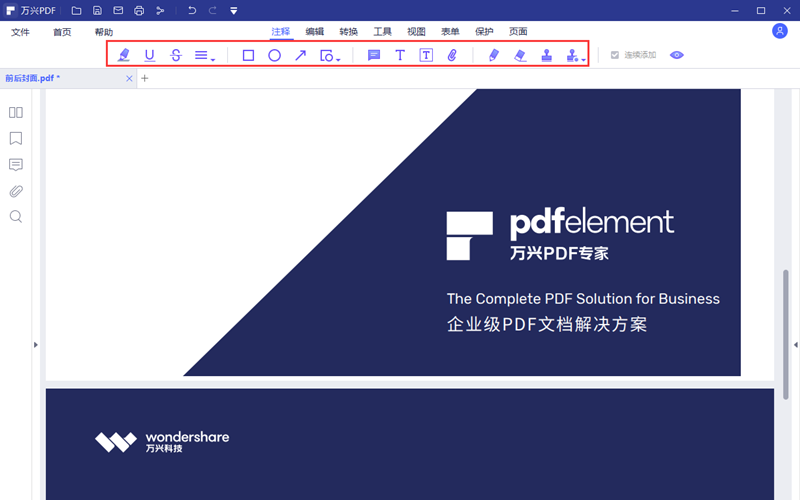
Task: Add a sticky note comment
Action: click(x=374, y=55)
